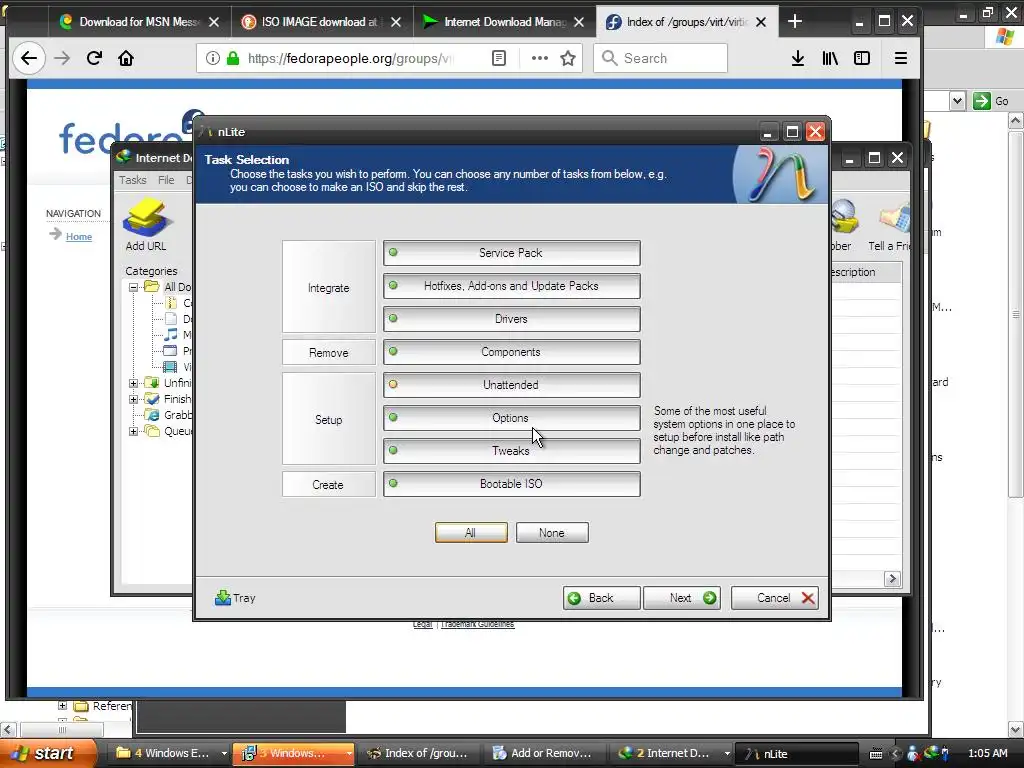Open Firefox home page
The width and height of the screenshot is (1024, 768).
[125, 58]
